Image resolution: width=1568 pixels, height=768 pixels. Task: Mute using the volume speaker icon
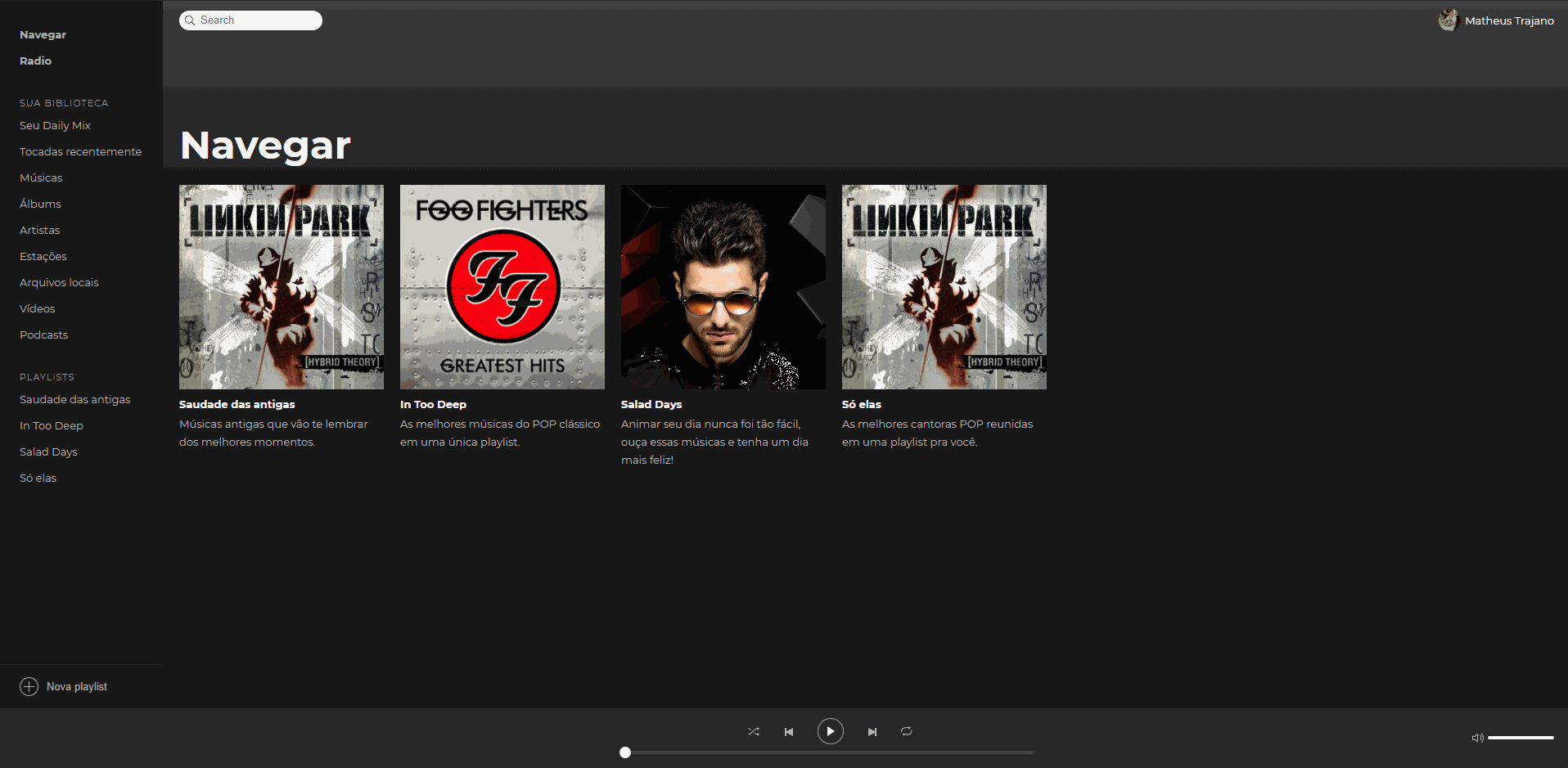(1477, 738)
